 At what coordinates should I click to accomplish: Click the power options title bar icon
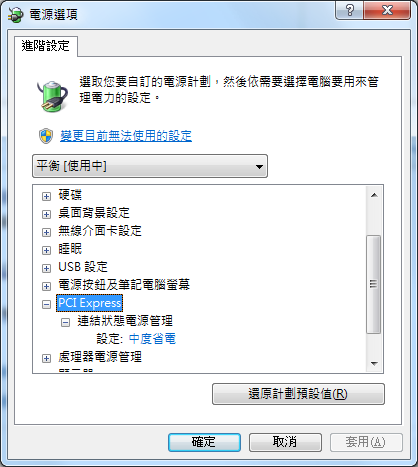point(16,15)
